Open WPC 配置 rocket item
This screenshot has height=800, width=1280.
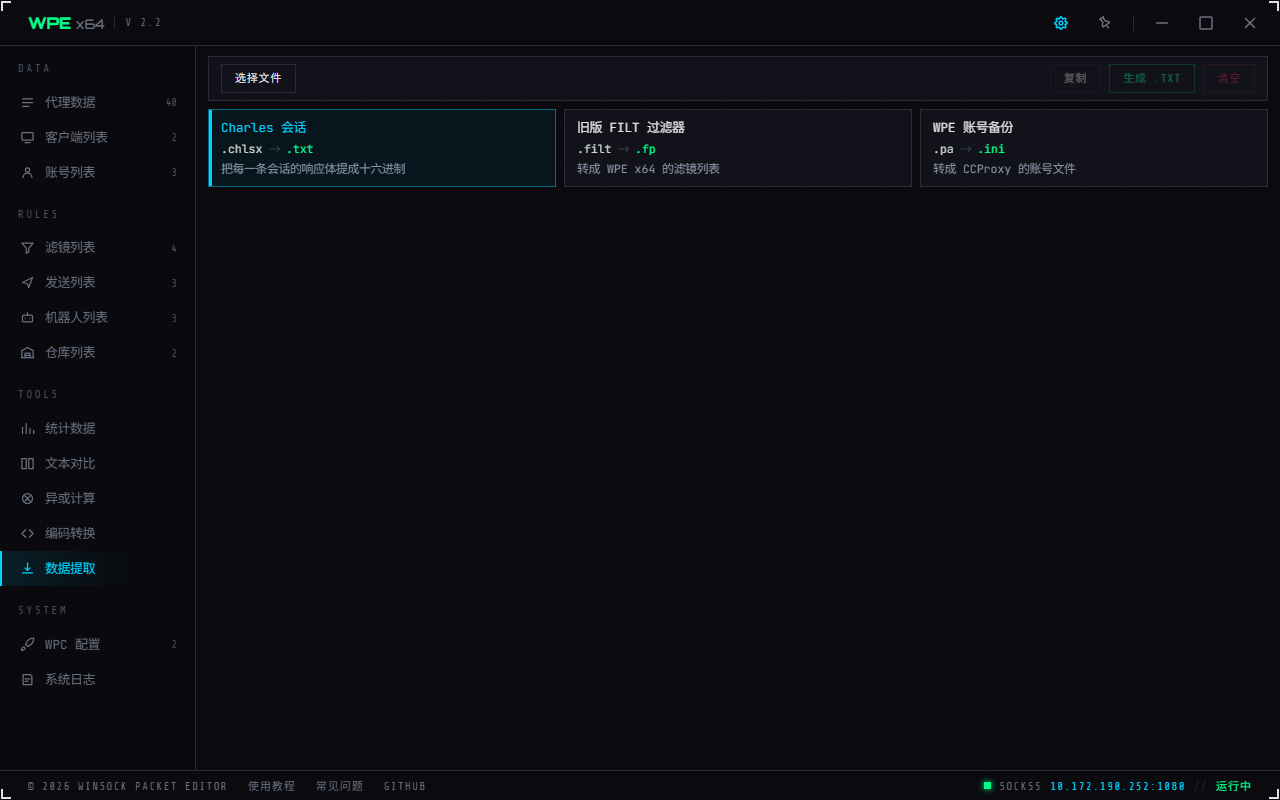[x=98, y=644]
